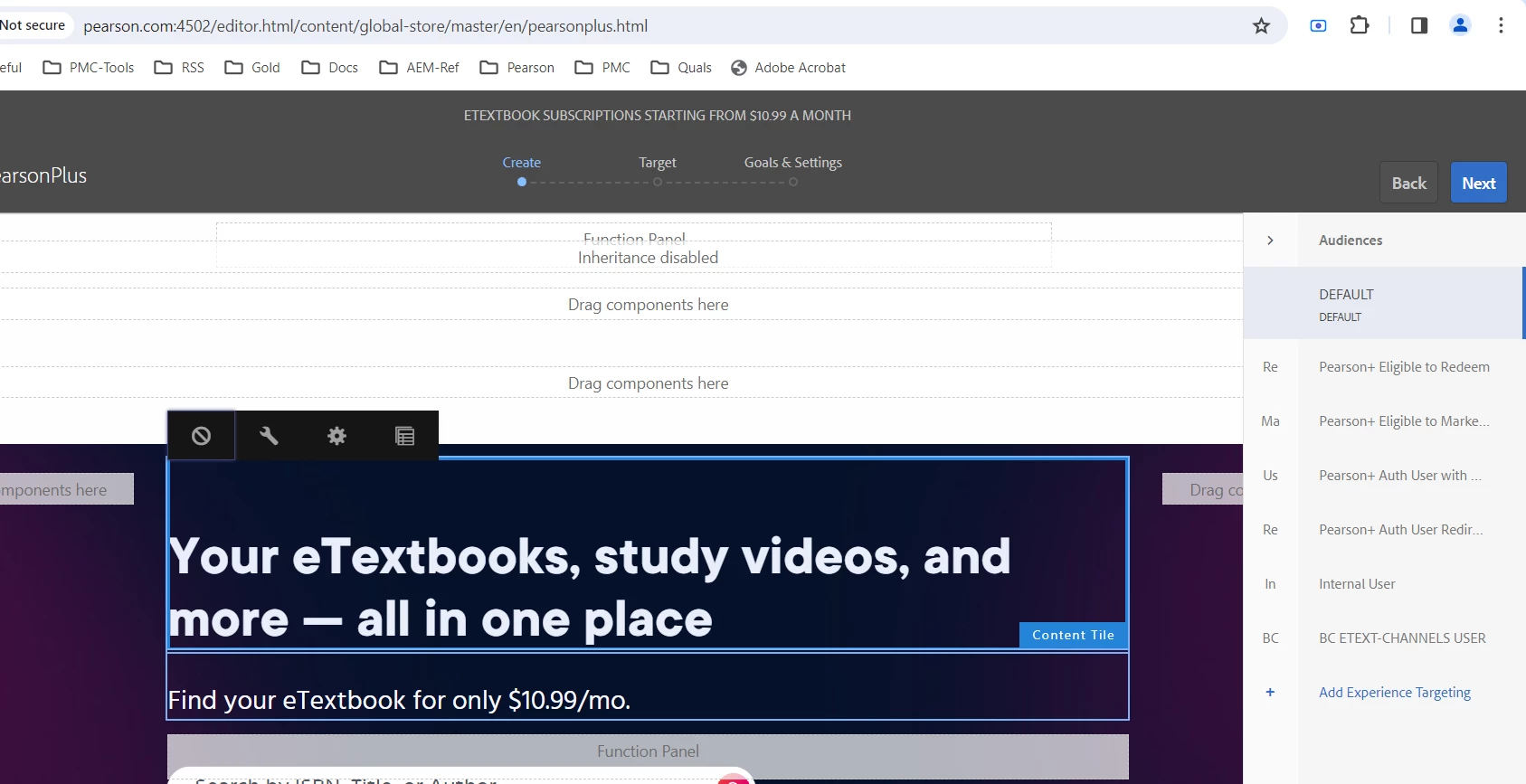
Task: Click Add Experience Targeting link
Action: pos(1395,693)
